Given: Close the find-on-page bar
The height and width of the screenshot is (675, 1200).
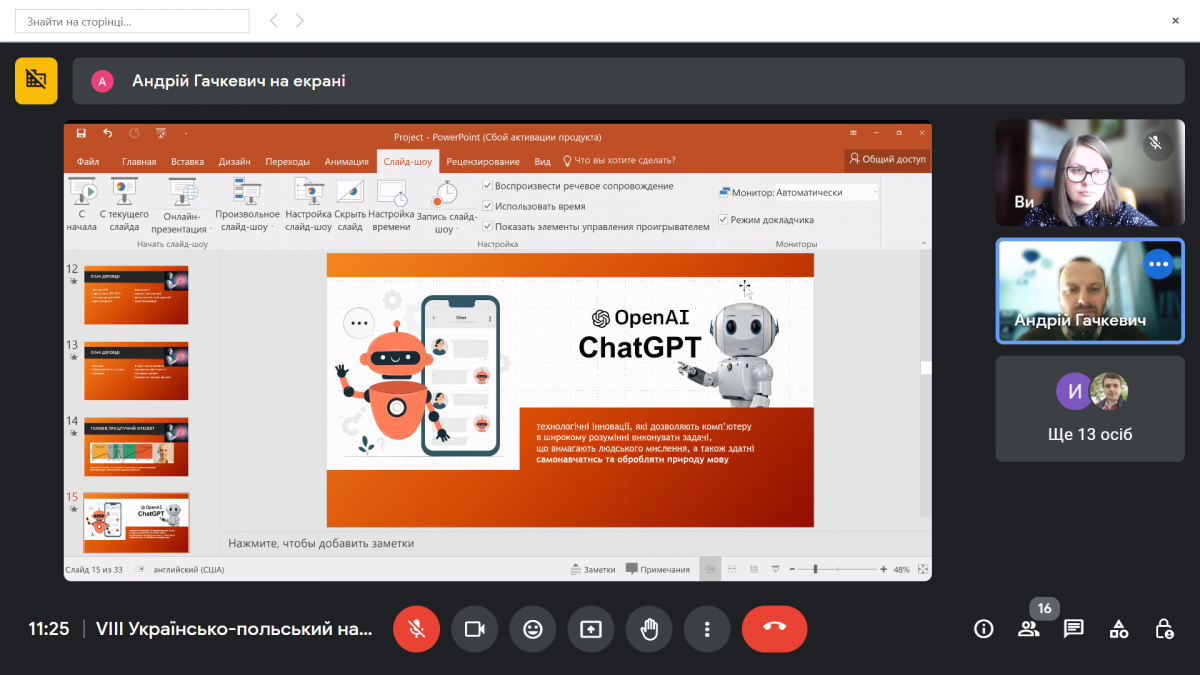Looking at the screenshot, I should pyautogui.click(x=1175, y=20).
